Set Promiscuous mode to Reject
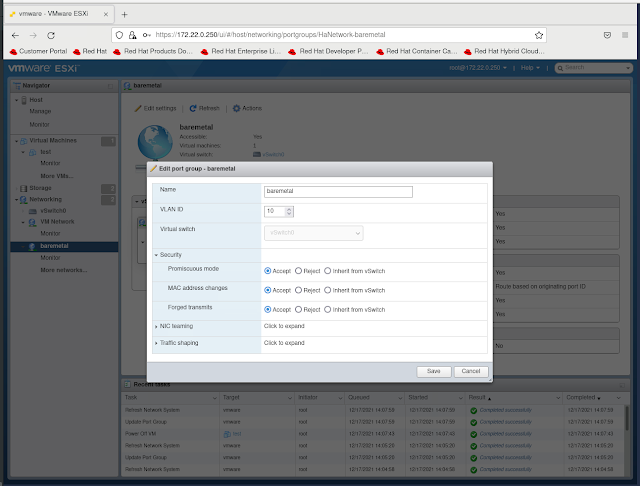The height and width of the screenshot is (486, 640). click(x=298, y=271)
